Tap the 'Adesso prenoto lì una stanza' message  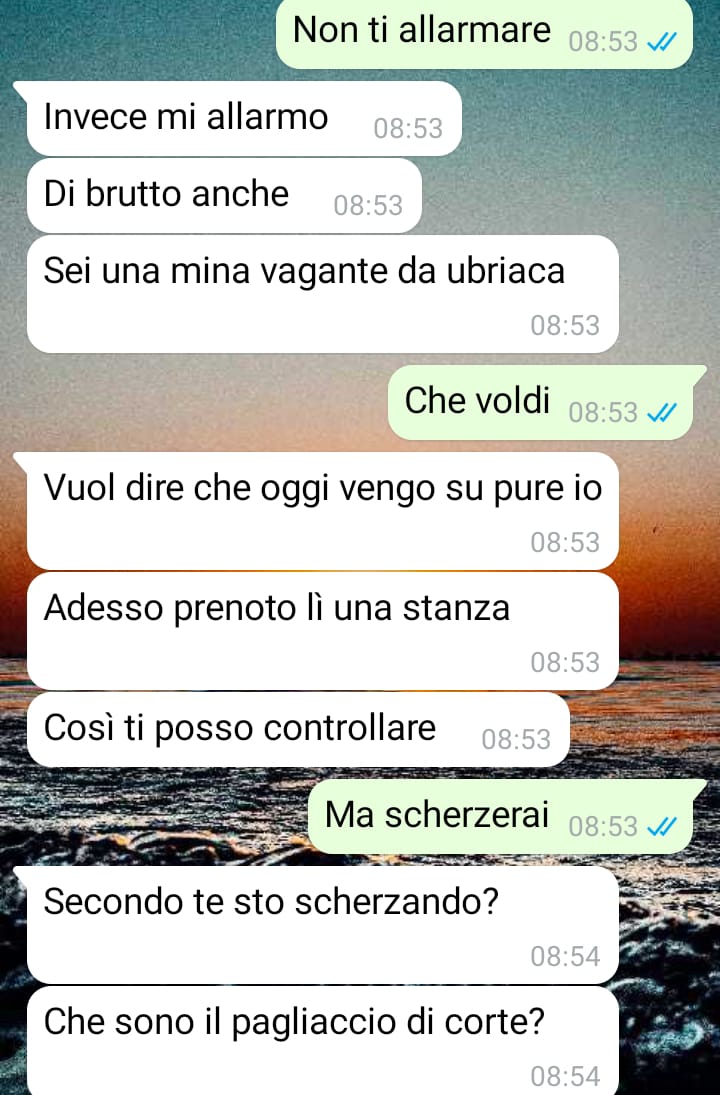pyautogui.click(x=323, y=631)
